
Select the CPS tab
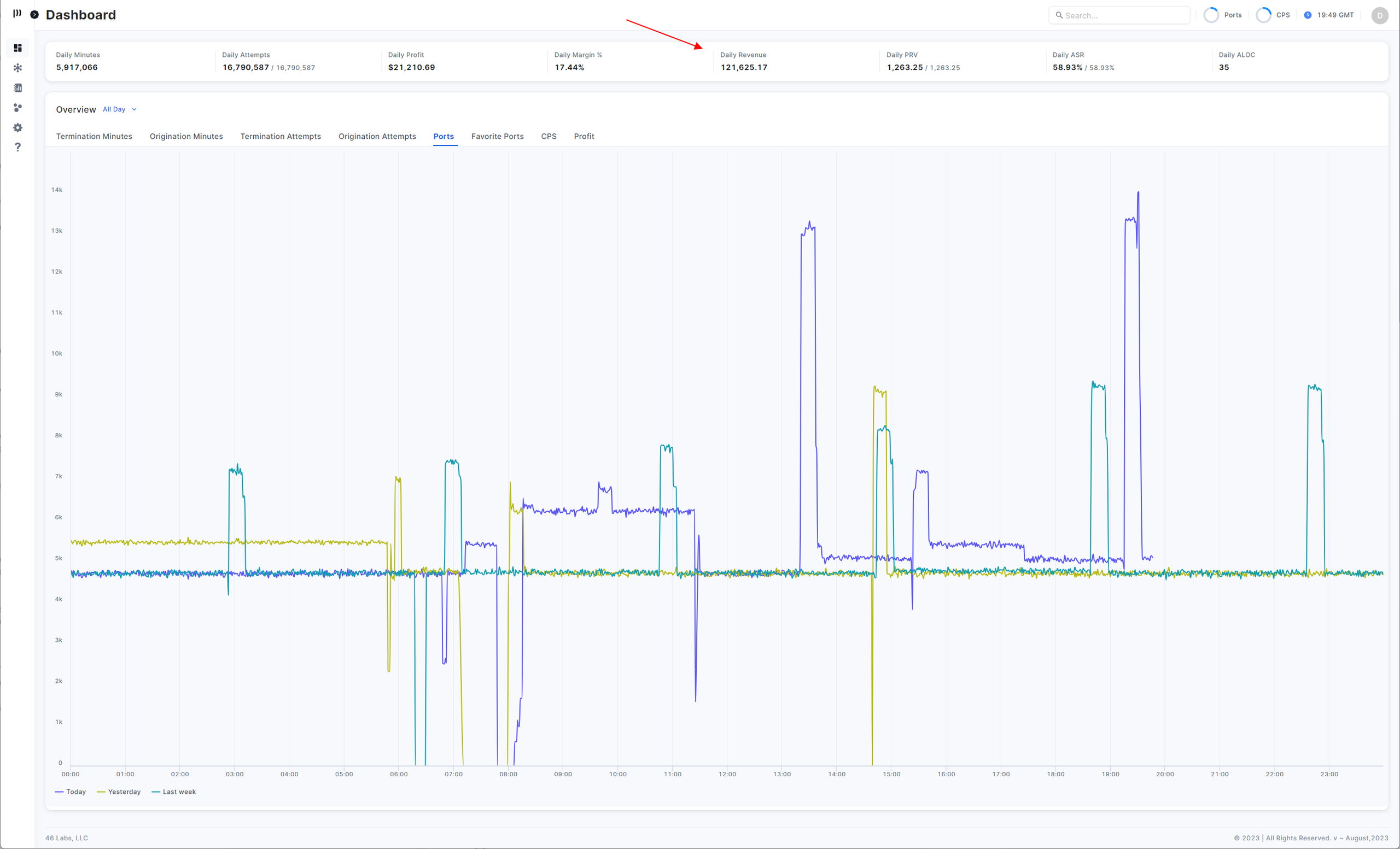[549, 136]
